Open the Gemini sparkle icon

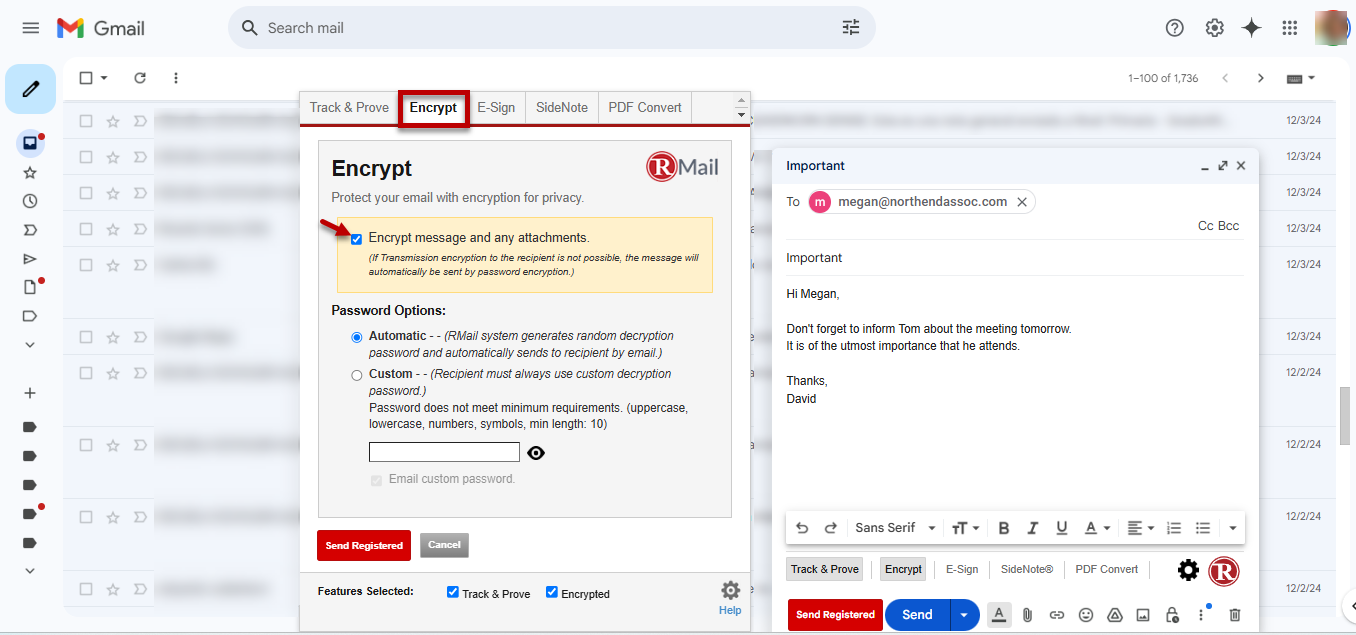pos(1251,28)
